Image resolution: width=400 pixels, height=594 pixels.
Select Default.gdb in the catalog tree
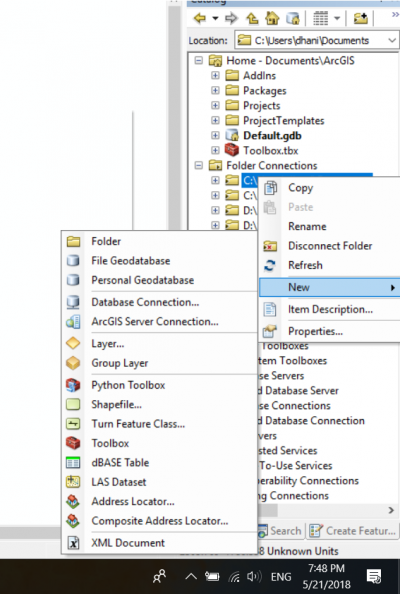[x=272, y=136]
